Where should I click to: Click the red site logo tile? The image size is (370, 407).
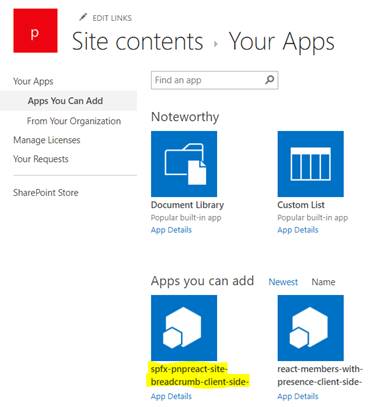[35, 31]
